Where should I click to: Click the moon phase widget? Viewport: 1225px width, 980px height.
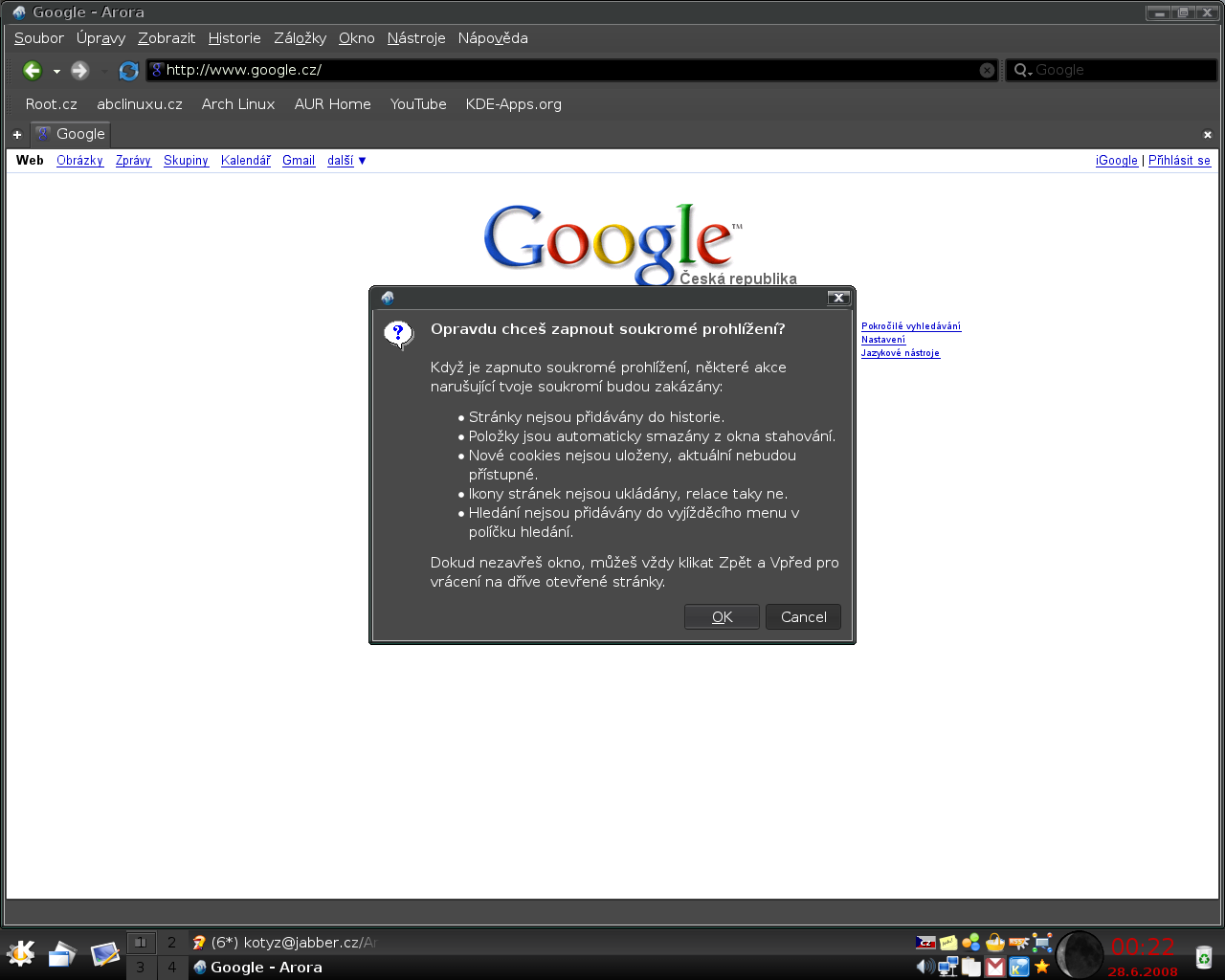(x=1080, y=954)
